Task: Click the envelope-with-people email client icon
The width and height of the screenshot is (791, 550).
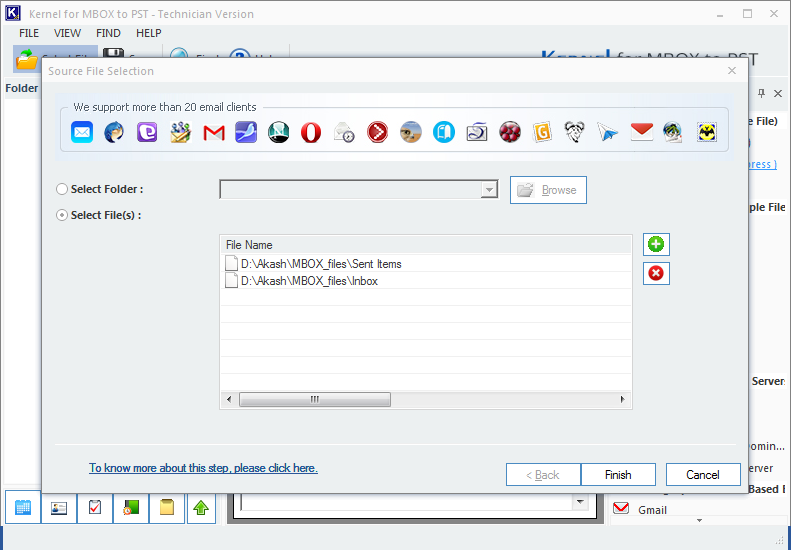Action: pyautogui.click(x=181, y=132)
